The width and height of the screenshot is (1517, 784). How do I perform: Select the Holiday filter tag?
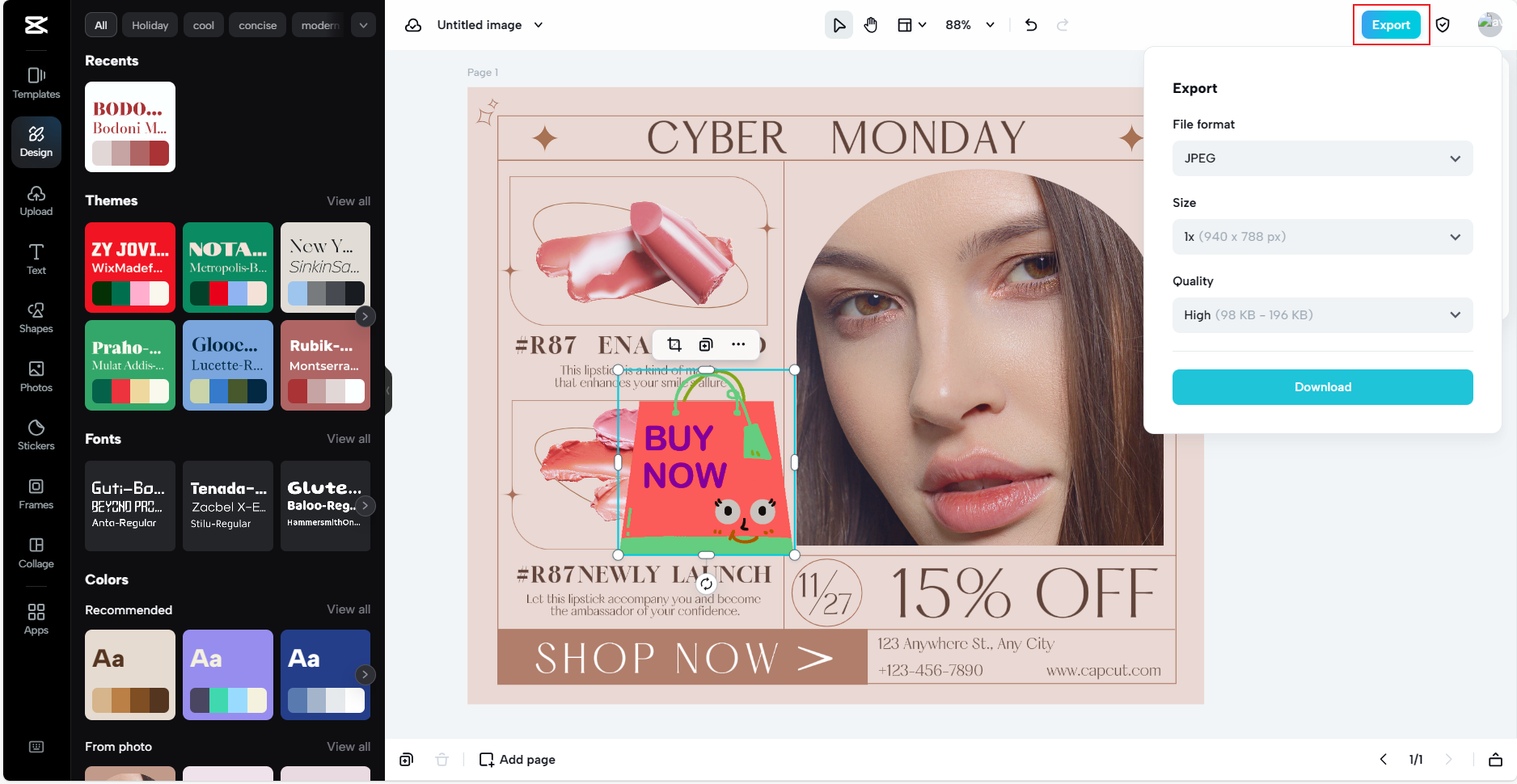150,25
